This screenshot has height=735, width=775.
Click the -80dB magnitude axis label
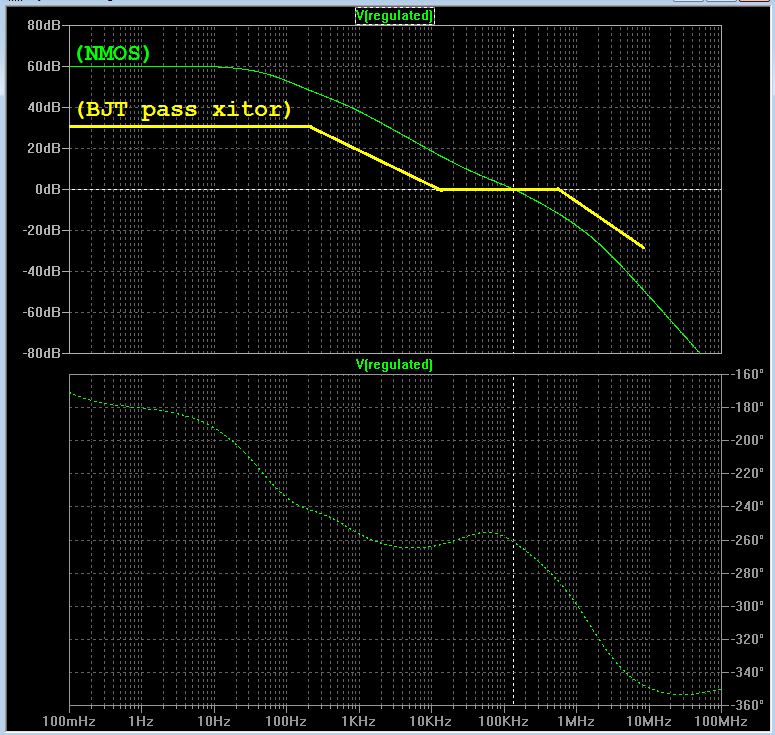(42, 353)
